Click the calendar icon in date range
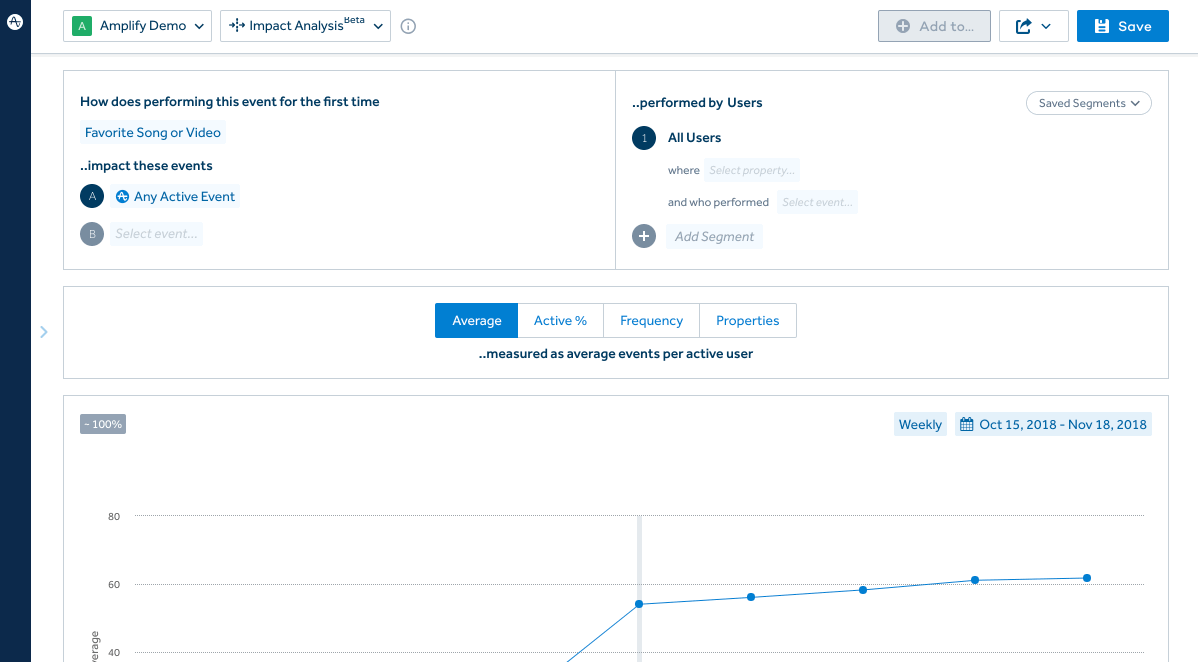 click(x=966, y=425)
